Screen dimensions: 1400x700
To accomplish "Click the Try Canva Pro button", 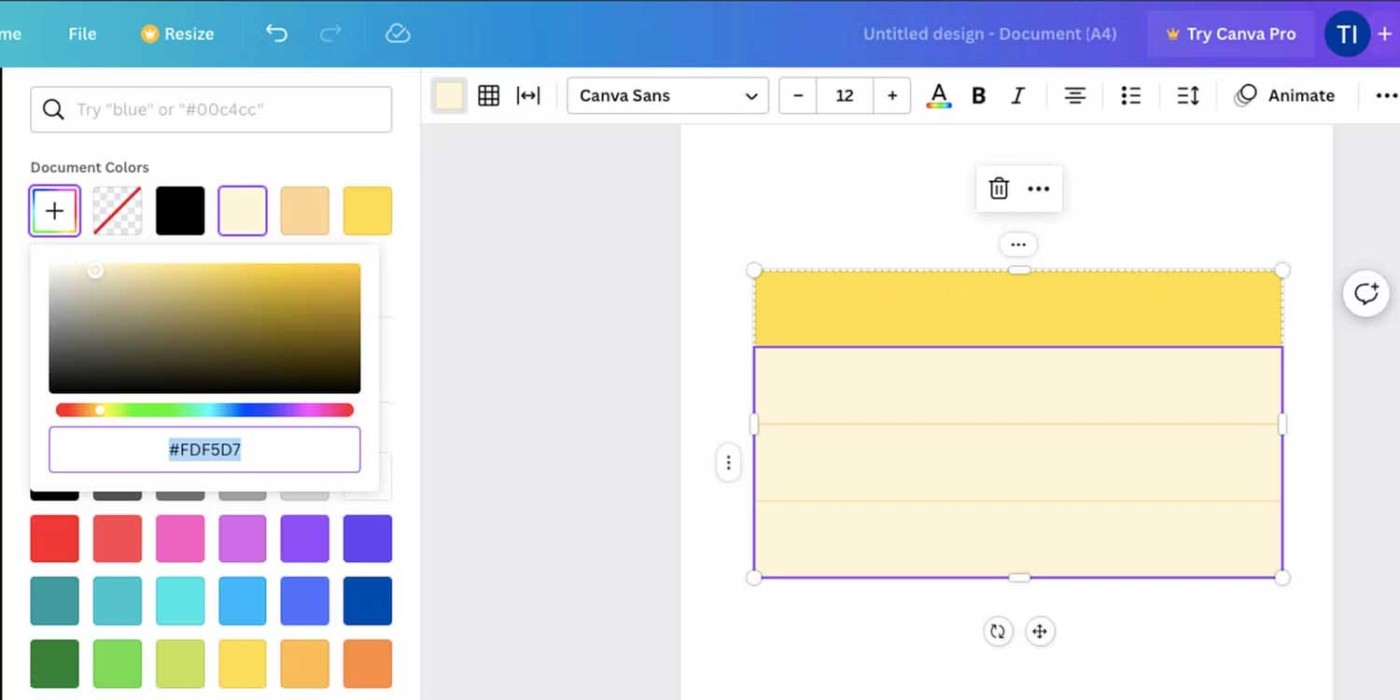I will click(1229, 34).
